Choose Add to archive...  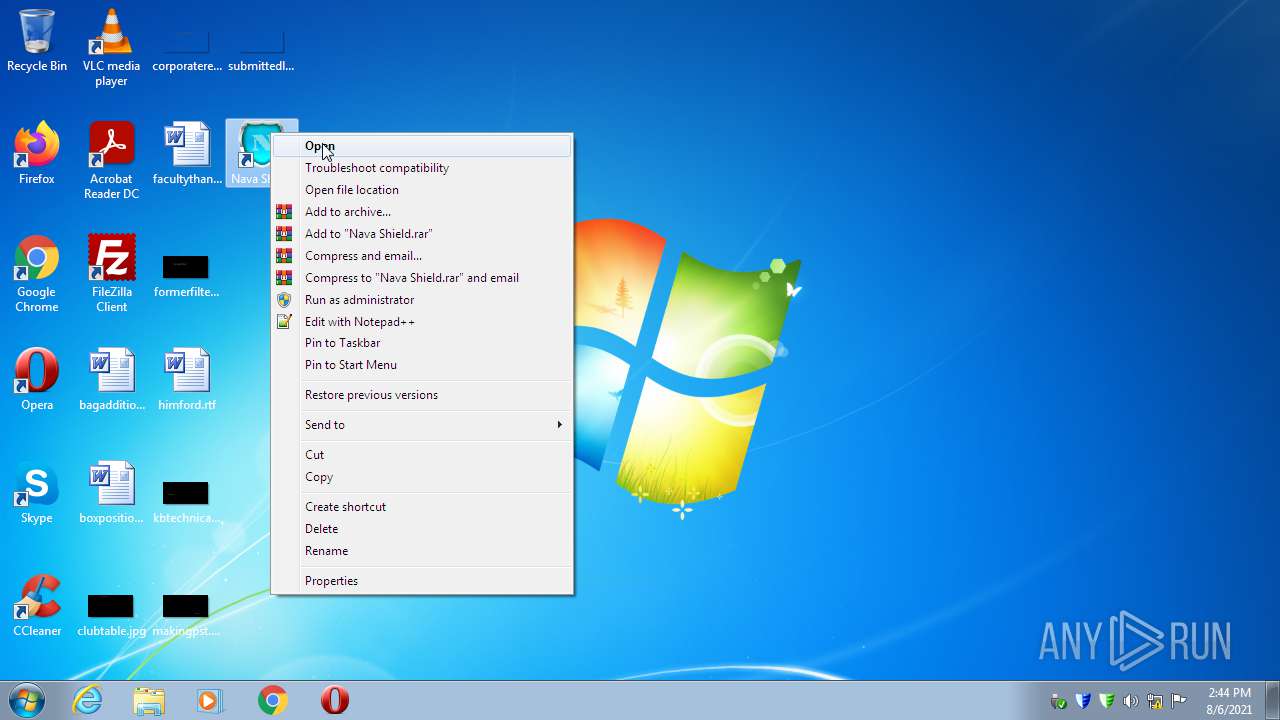pyautogui.click(x=422, y=212)
